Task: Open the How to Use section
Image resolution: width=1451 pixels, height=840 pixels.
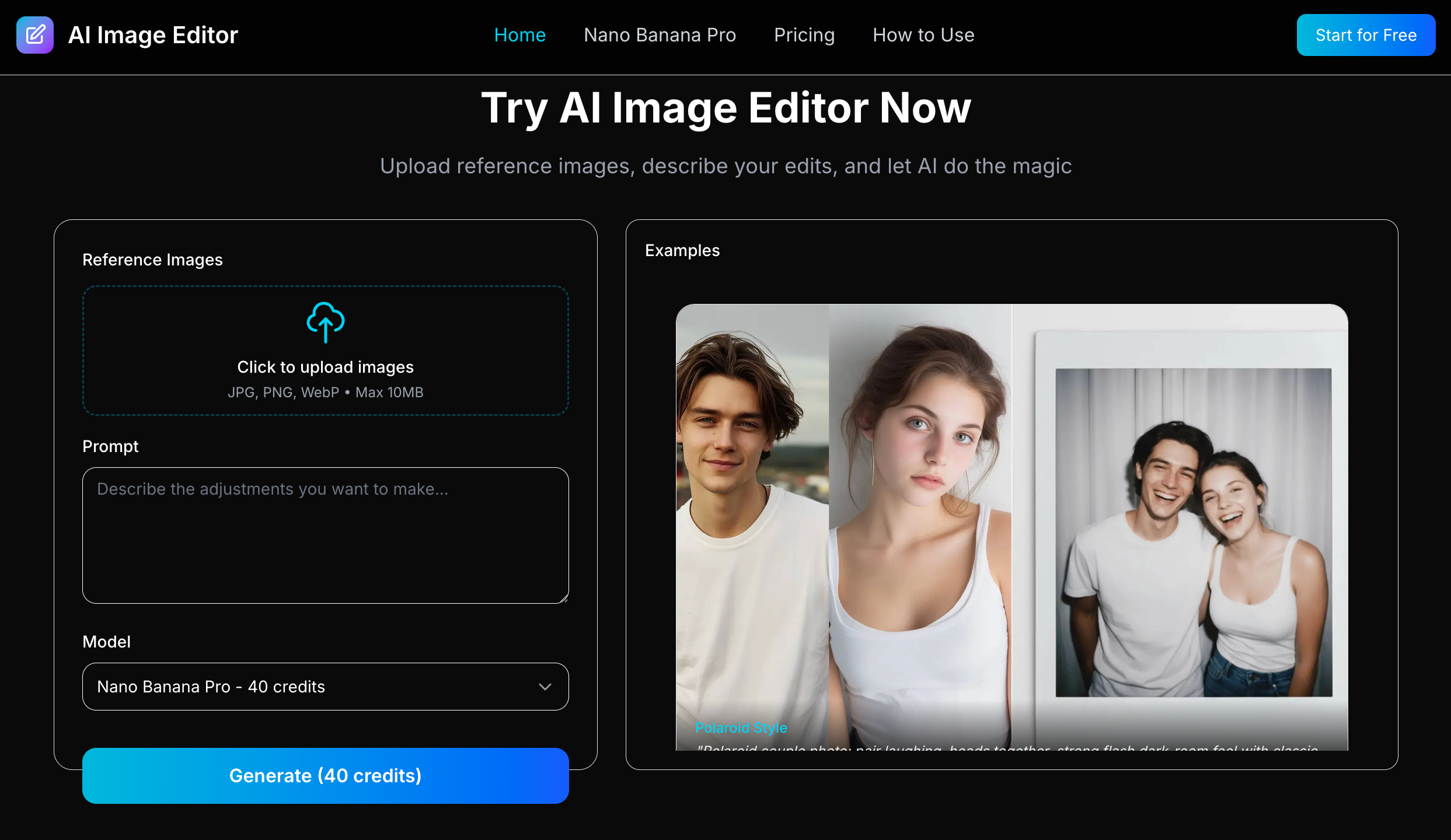Action: (x=923, y=35)
